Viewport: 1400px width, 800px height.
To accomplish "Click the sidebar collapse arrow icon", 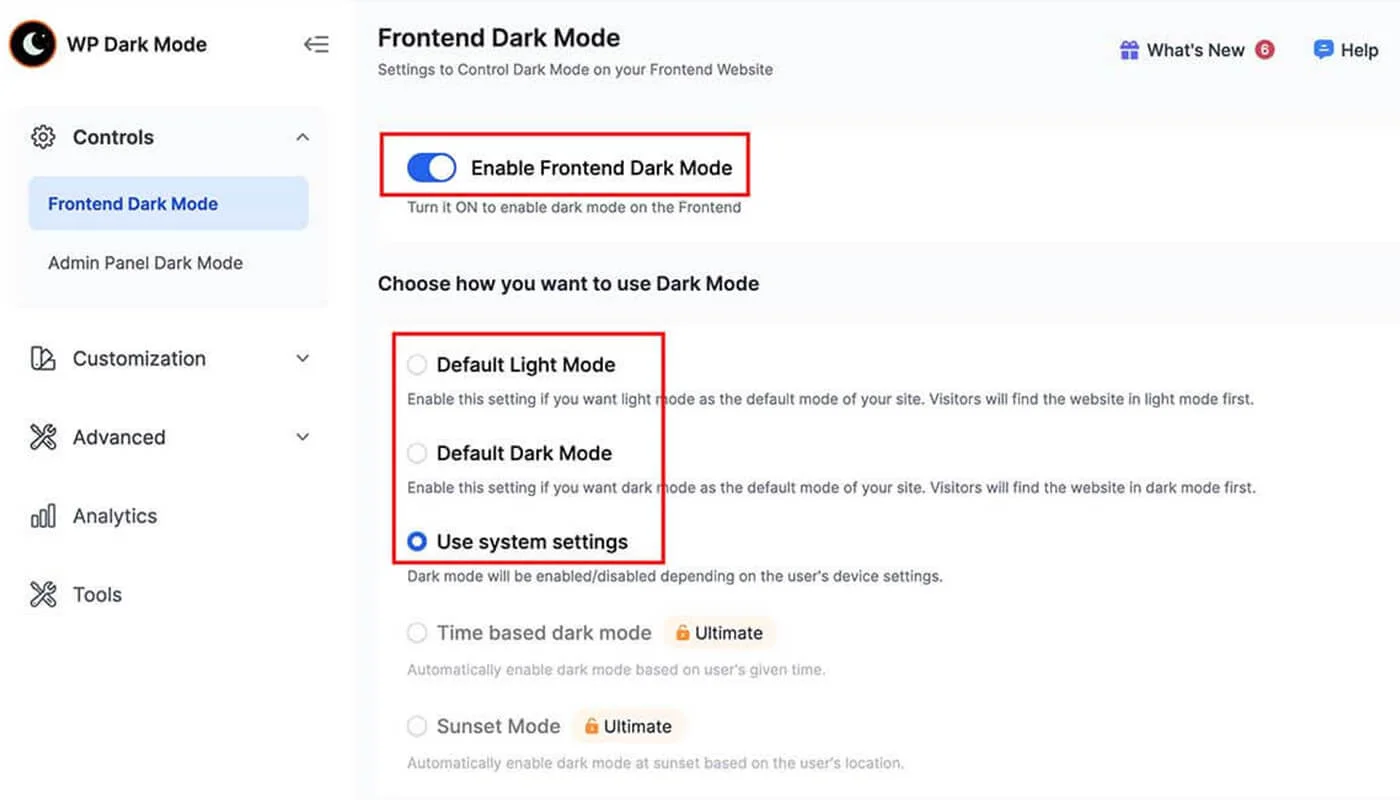I will [x=316, y=44].
